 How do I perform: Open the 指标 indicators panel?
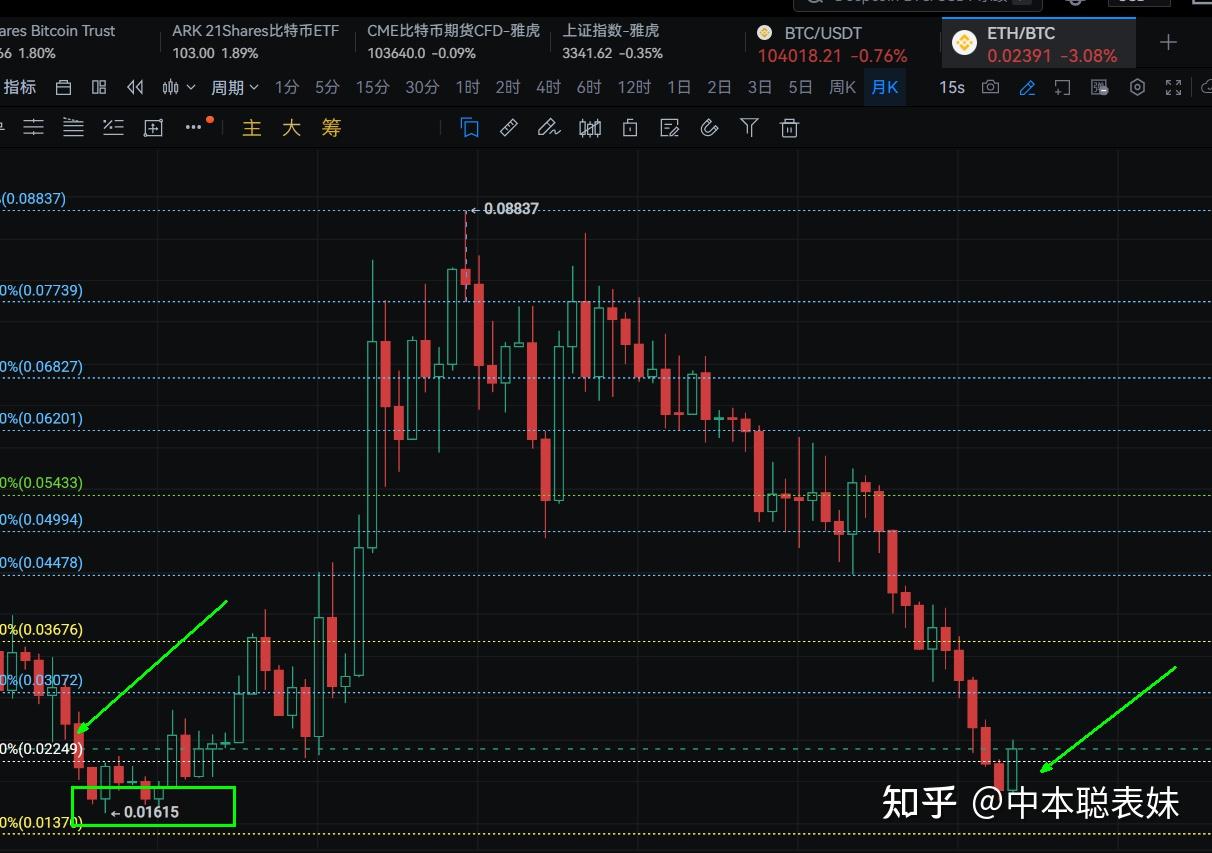point(20,87)
